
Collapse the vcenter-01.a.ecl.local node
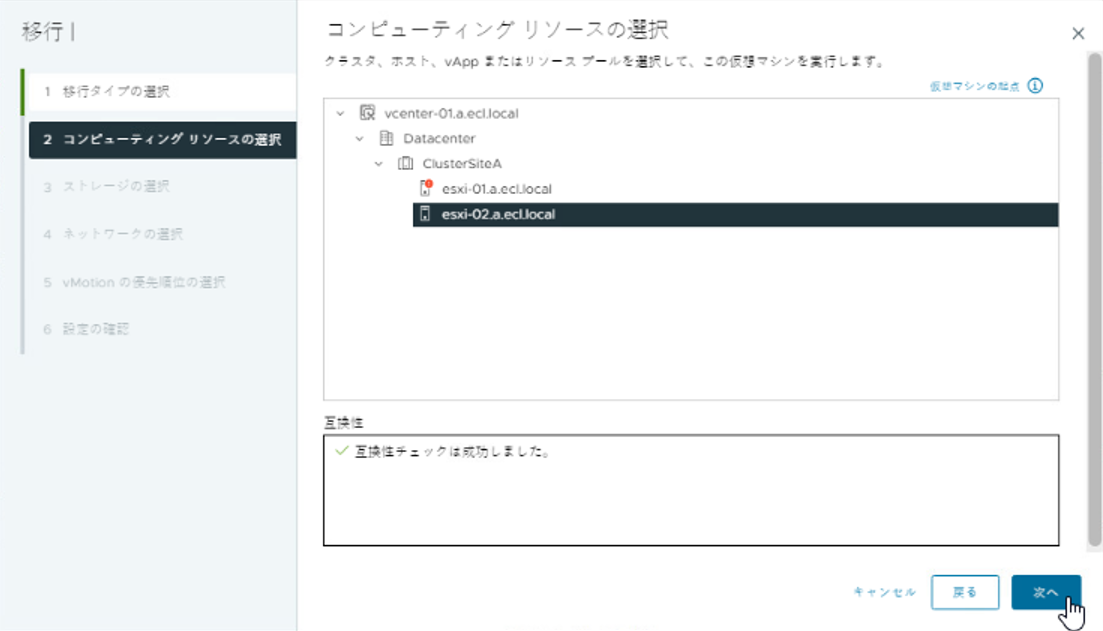(341, 114)
